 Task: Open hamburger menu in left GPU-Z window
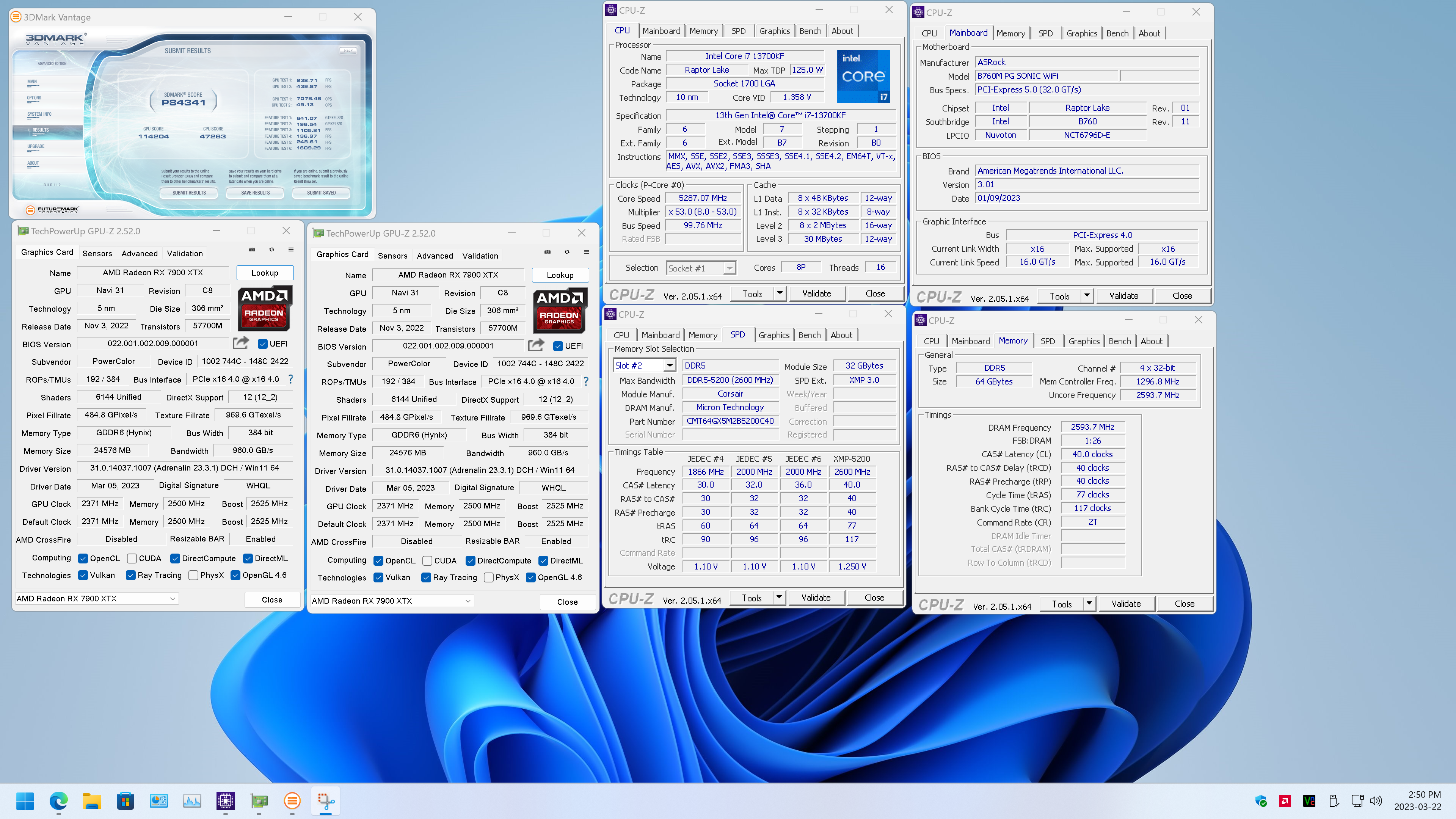[291, 249]
